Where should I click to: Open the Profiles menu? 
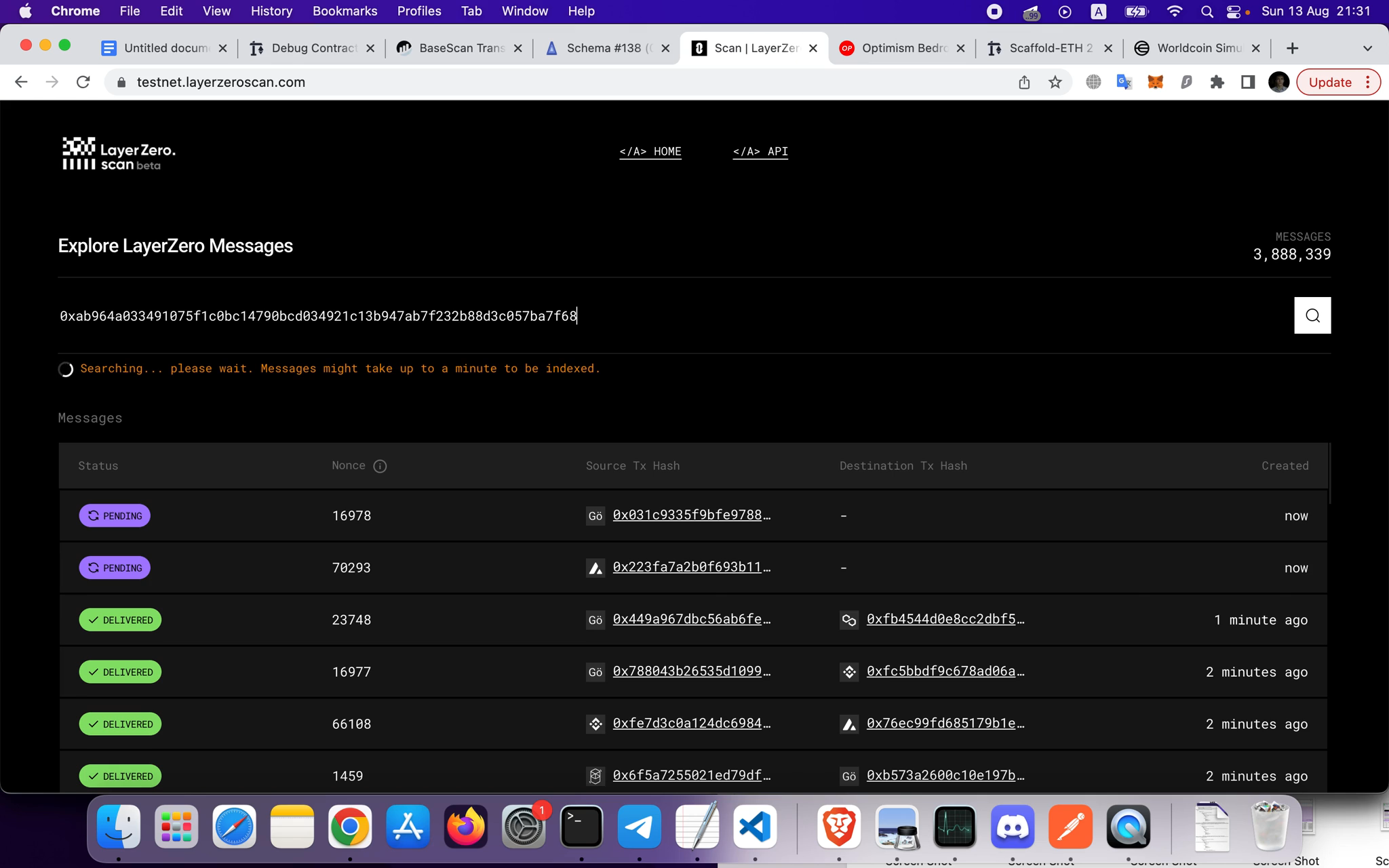tap(419, 11)
